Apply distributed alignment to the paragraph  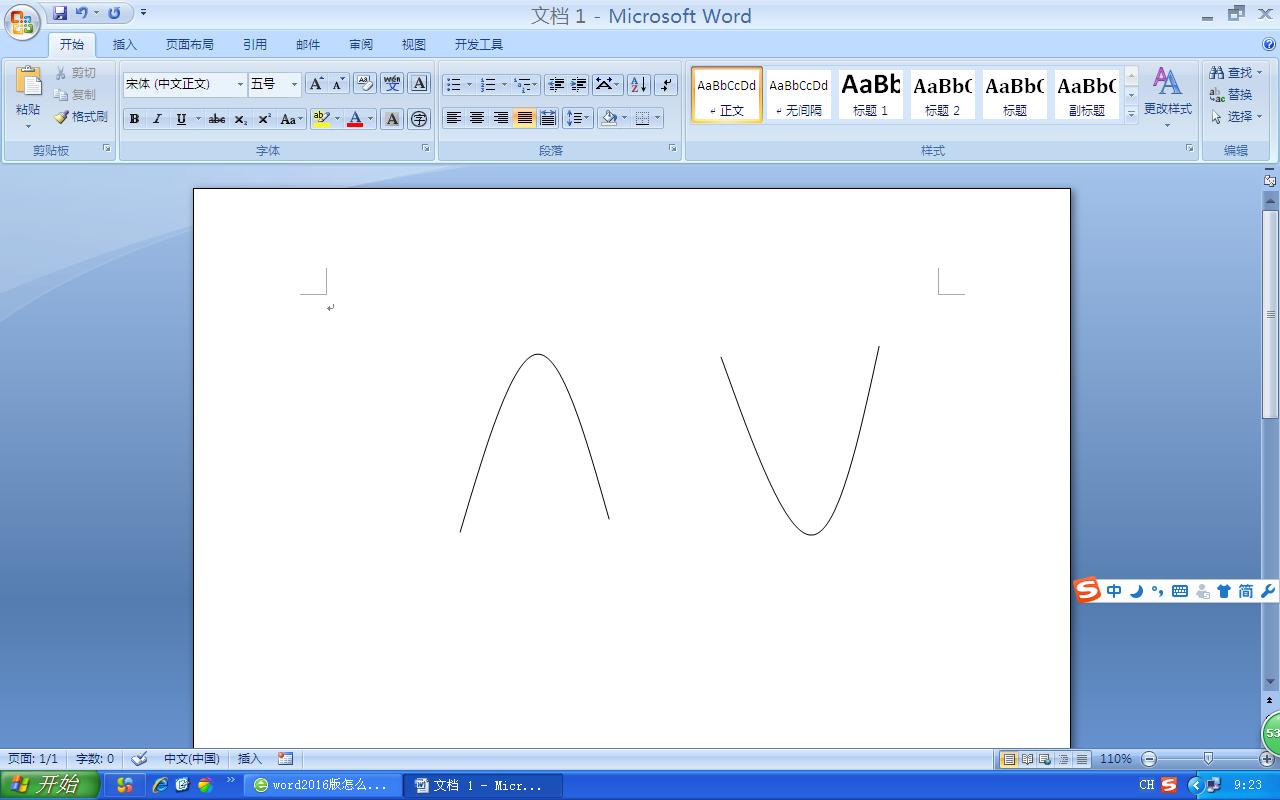(x=547, y=118)
